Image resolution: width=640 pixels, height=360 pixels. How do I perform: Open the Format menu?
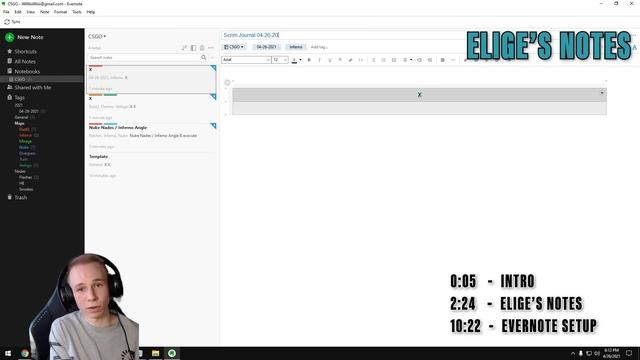tap(60, 12)
